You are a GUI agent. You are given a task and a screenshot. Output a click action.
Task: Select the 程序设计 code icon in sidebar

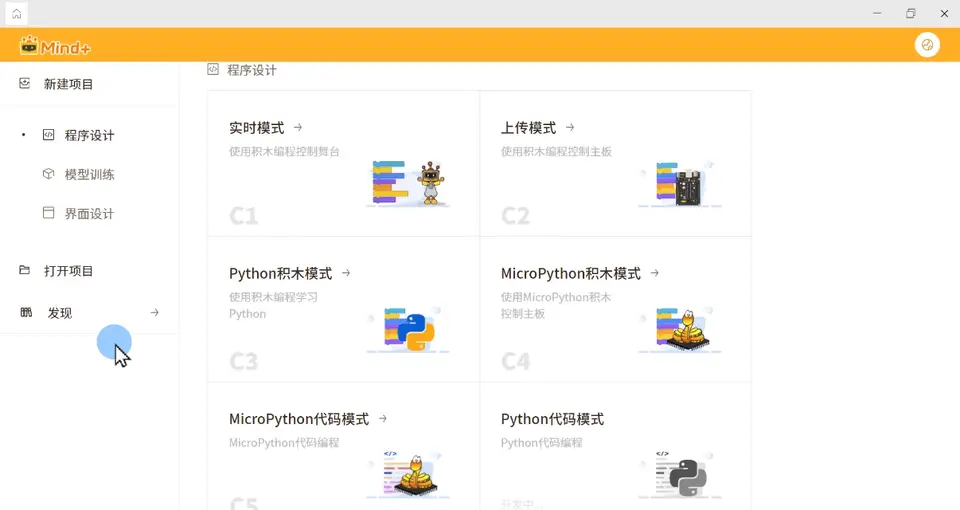point(48,135)
